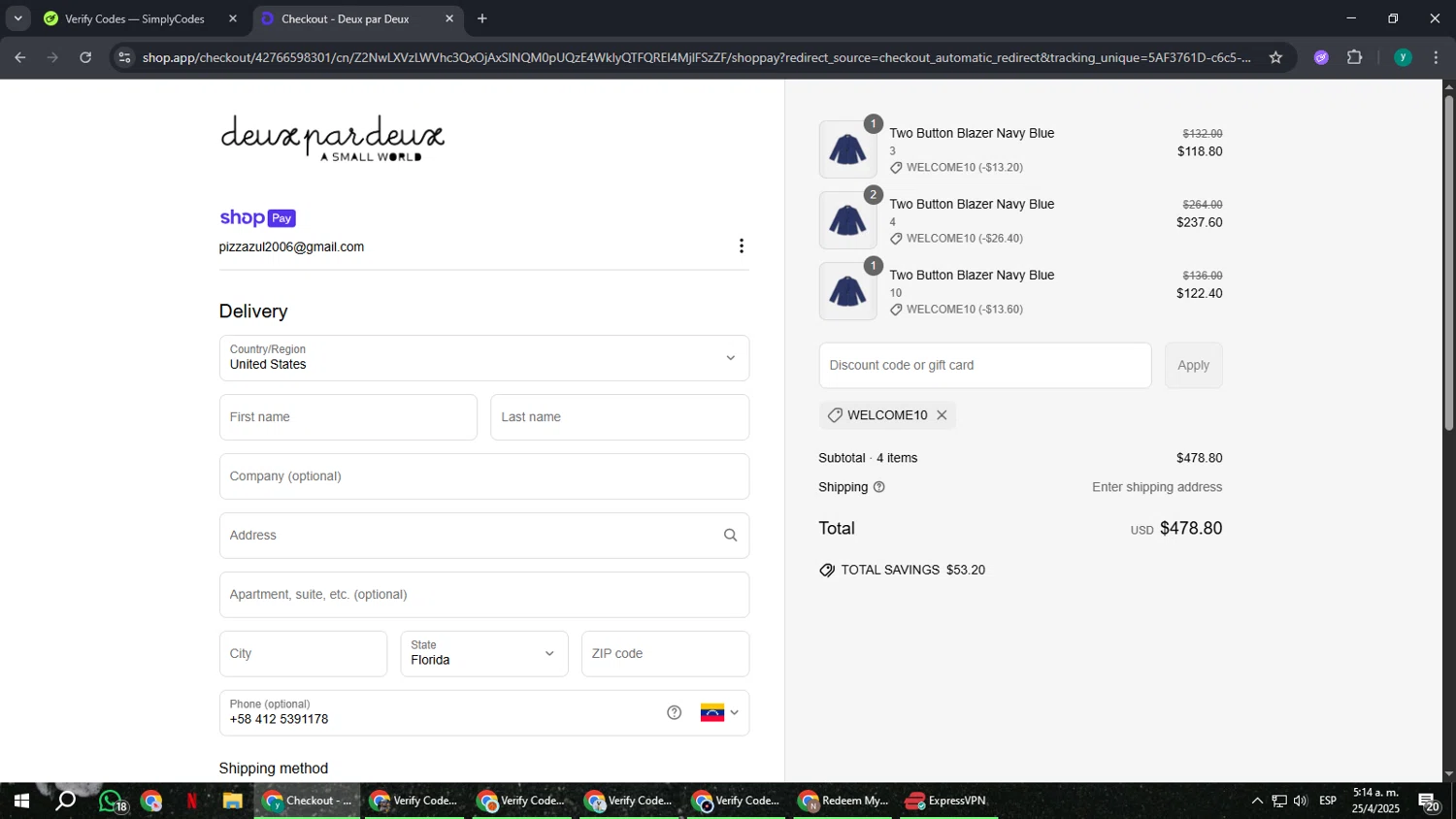Click the Subtotal · 4 items text
Image resolution: width=1456 pixels, height=819 pixels.
coord(868,458)
